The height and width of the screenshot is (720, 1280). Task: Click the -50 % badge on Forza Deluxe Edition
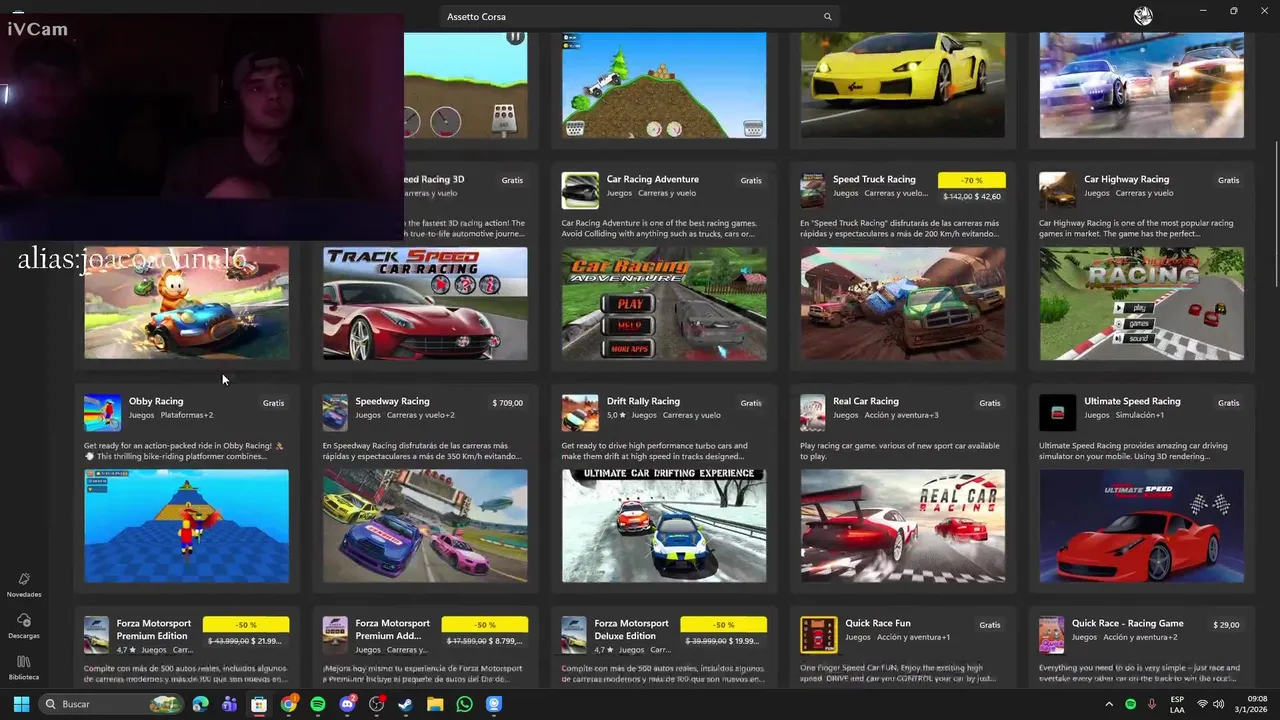pos(724,625)
